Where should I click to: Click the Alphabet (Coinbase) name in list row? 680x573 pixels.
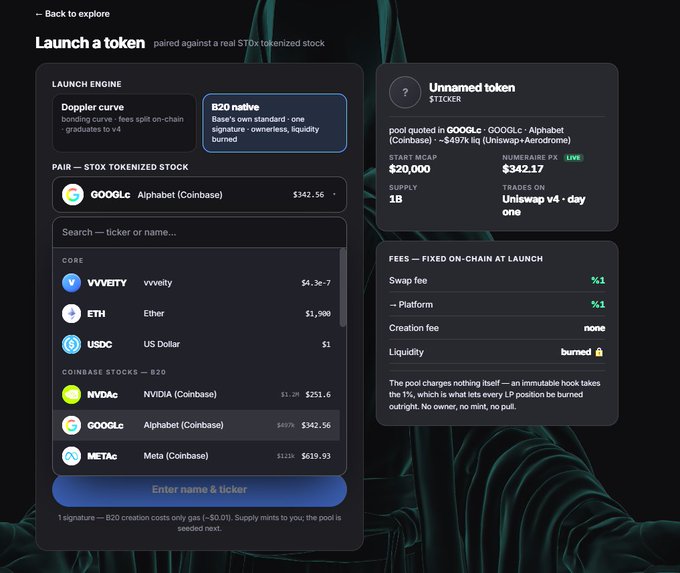183,426
